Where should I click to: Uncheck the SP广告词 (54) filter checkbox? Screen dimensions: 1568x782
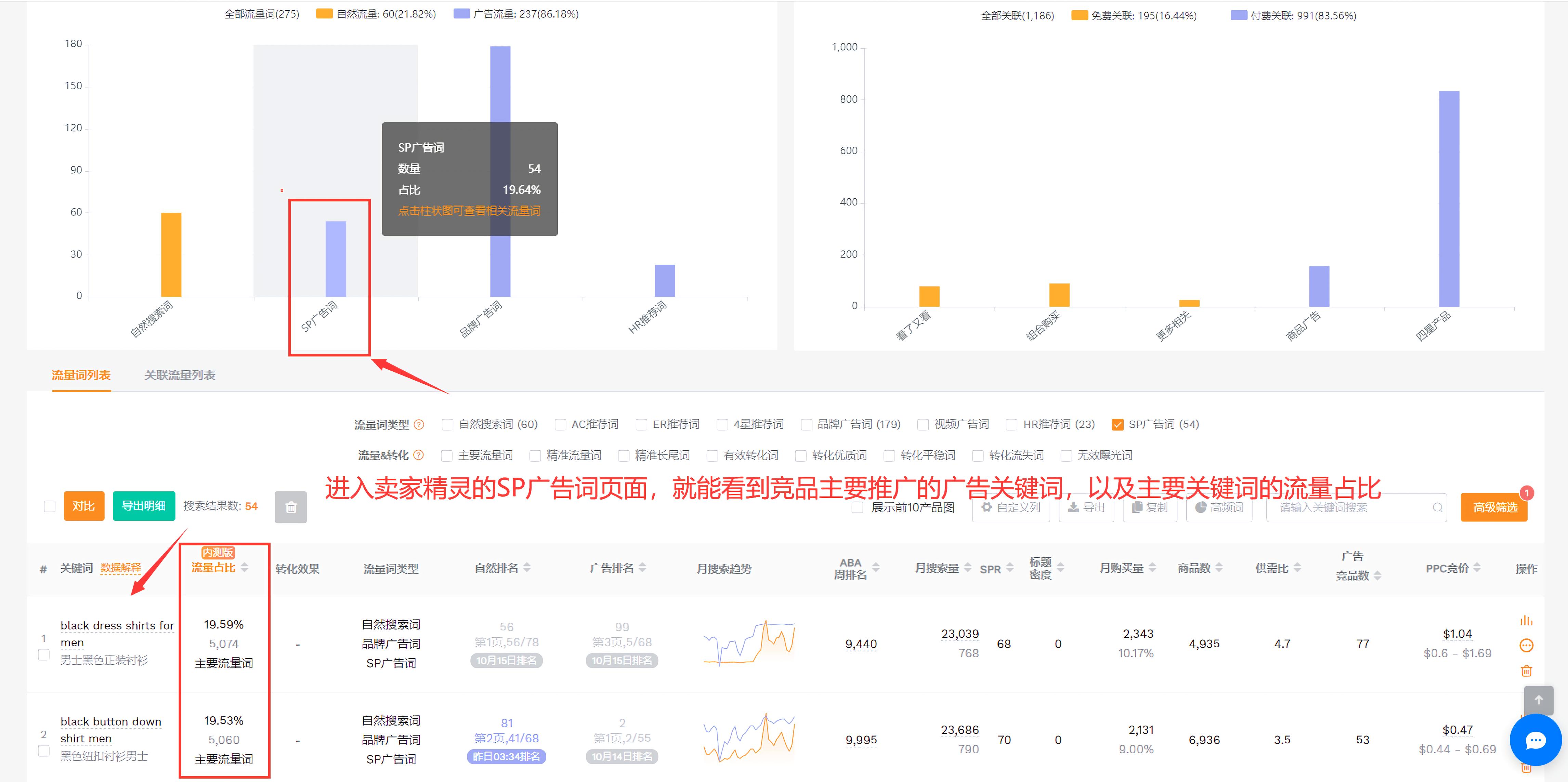(1118, 424)
